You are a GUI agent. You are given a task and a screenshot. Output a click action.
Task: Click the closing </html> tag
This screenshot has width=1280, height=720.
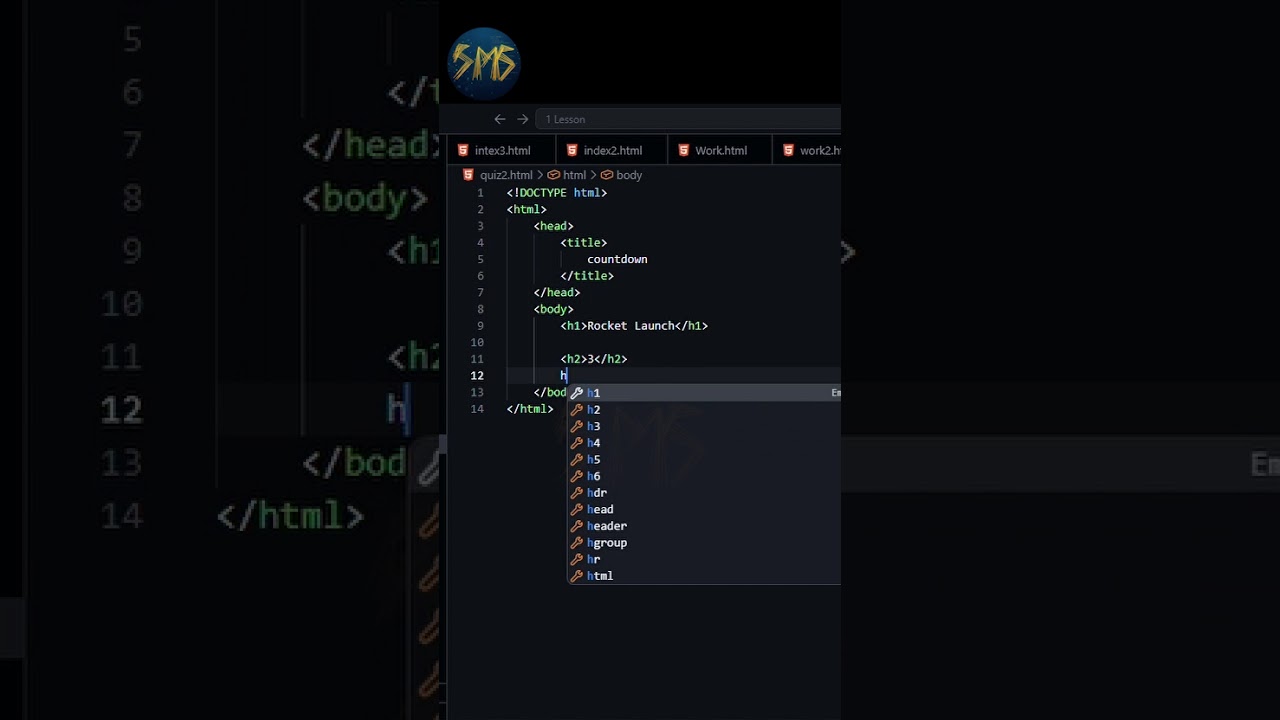point(530,409)
